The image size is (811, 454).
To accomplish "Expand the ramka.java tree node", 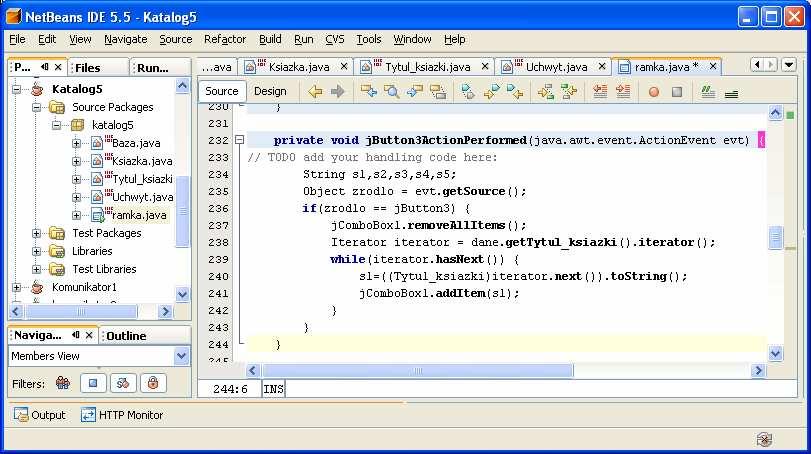I will click(x=77, y=215).
